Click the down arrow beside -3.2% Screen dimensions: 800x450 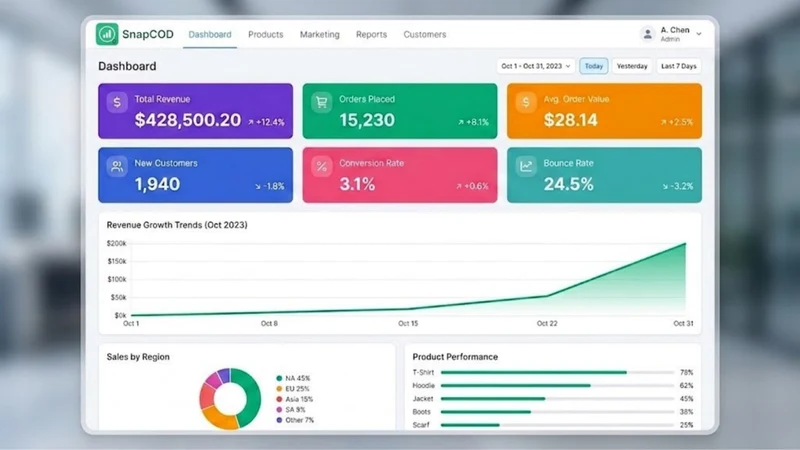point(665,187)
